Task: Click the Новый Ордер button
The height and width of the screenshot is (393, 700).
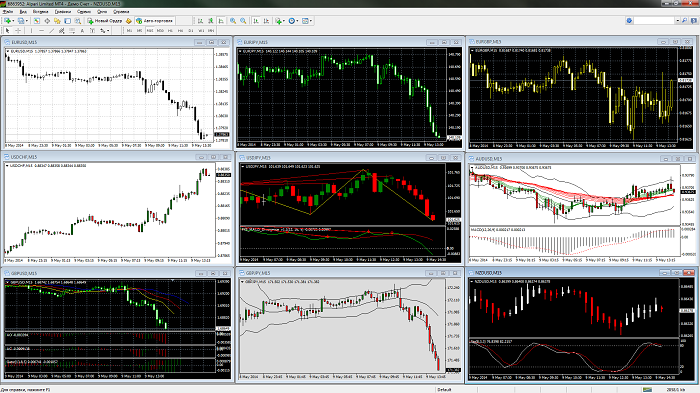Action: [104, 21]
